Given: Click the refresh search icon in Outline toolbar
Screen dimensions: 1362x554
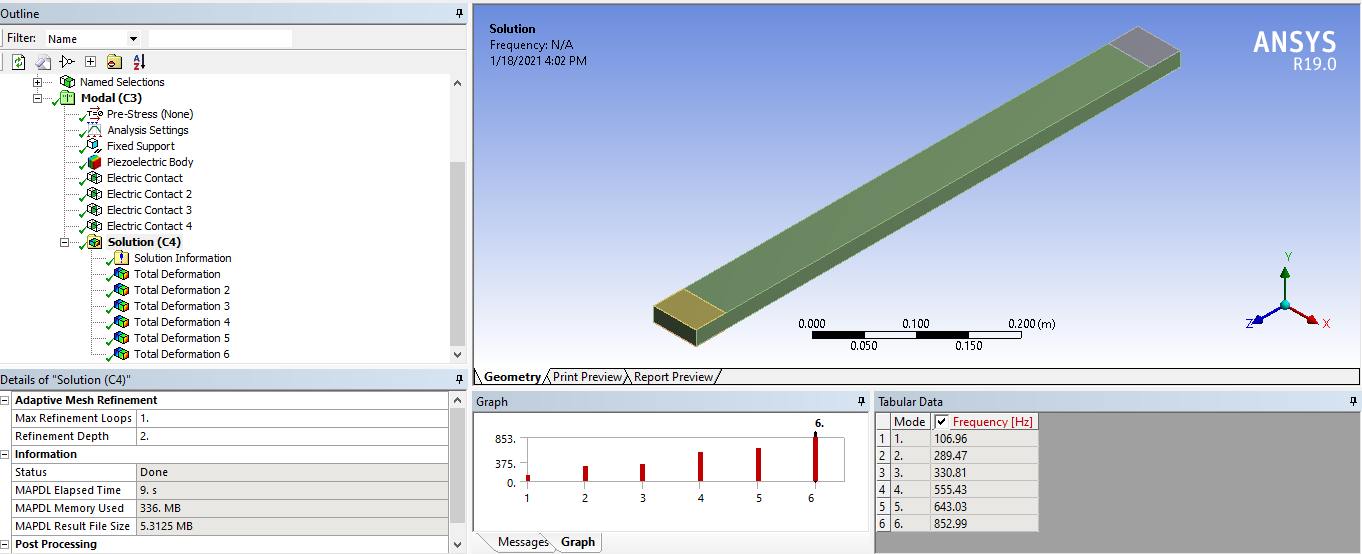Looking at the screenshot, I should tap(19, 62).
